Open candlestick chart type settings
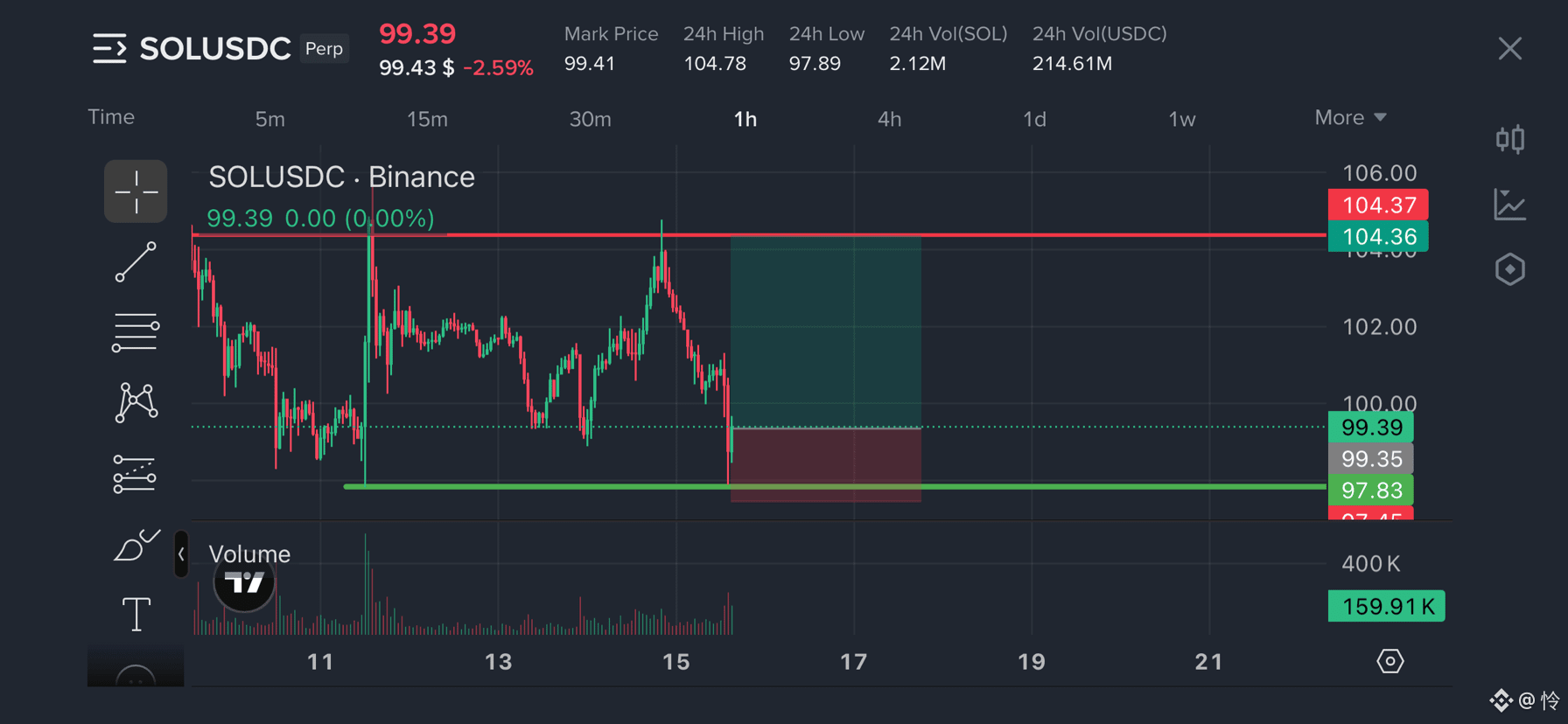 [1510, 139]
